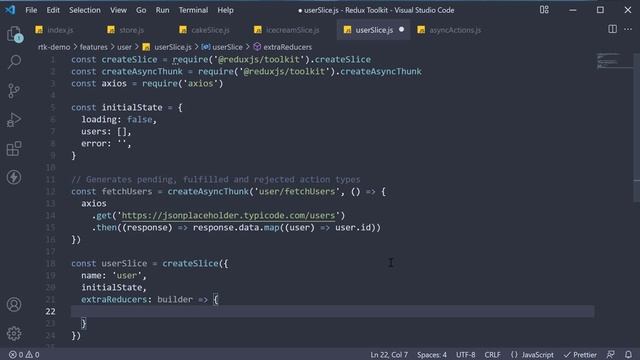Viewport: 640px width, 360px height.
Task: Click the VS Code logo icon
Action: [x=10, y=10]
